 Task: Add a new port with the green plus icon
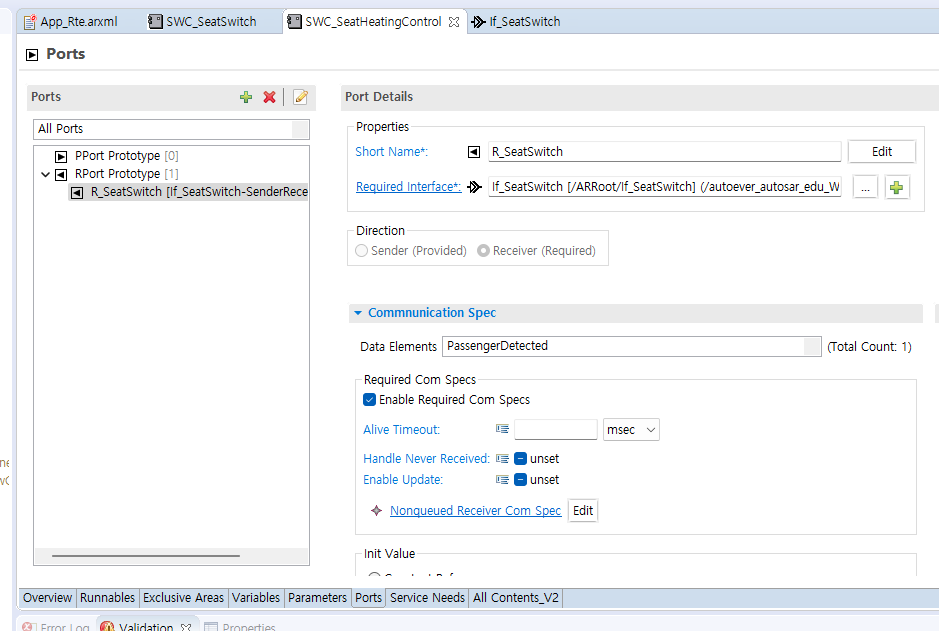pyautogui.click(x=246, y=97)
